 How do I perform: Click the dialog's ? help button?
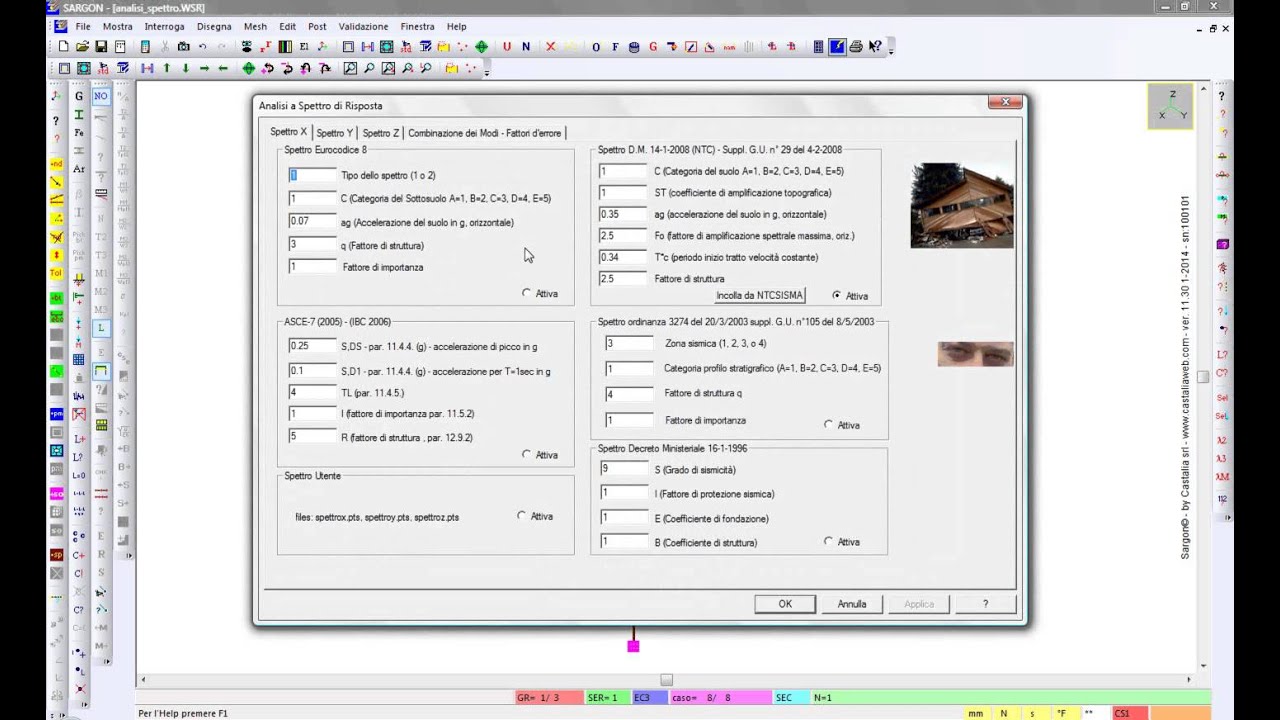click(985, 604)
